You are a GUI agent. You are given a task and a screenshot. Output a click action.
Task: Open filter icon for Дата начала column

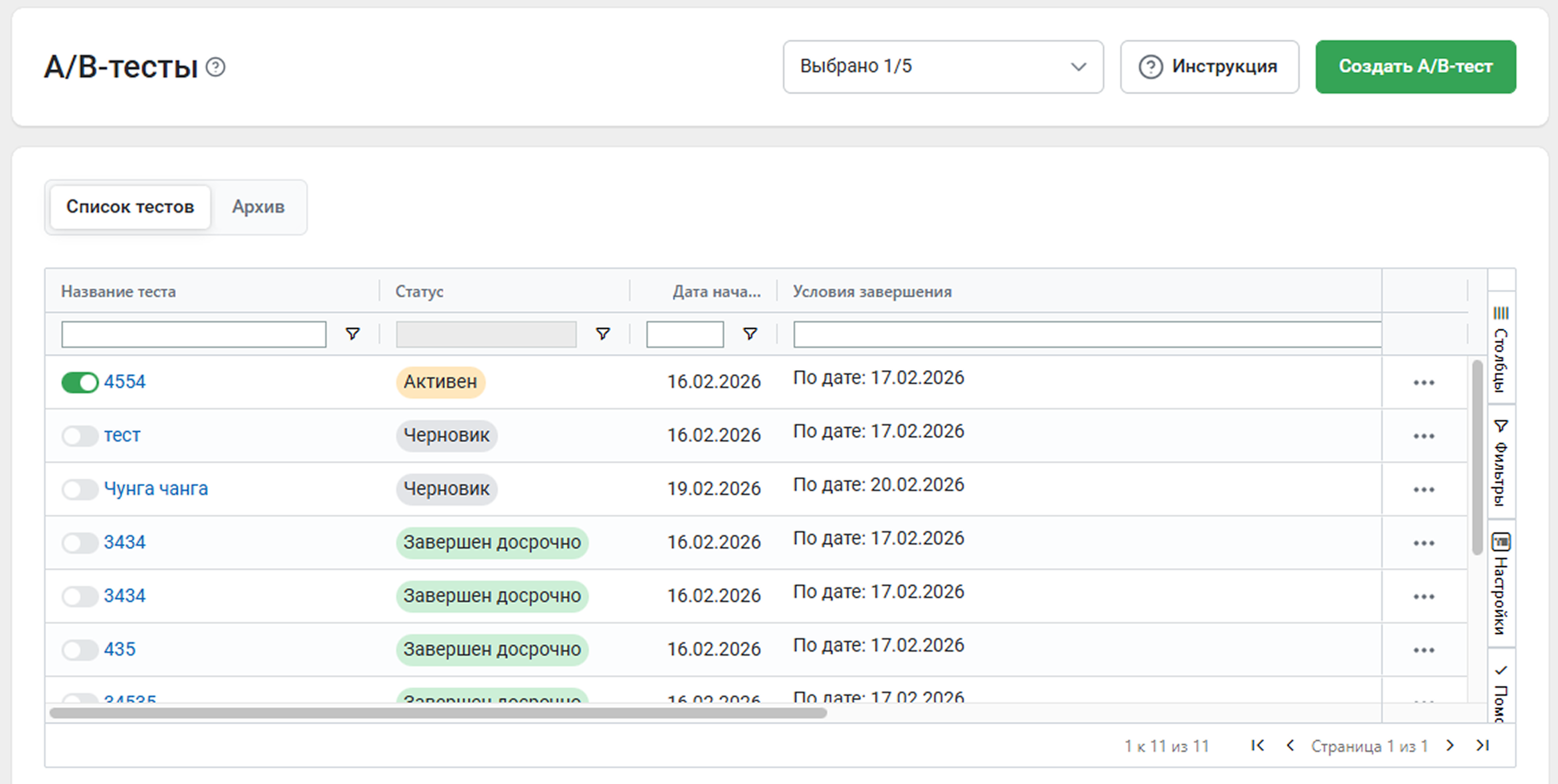[750, 334]
